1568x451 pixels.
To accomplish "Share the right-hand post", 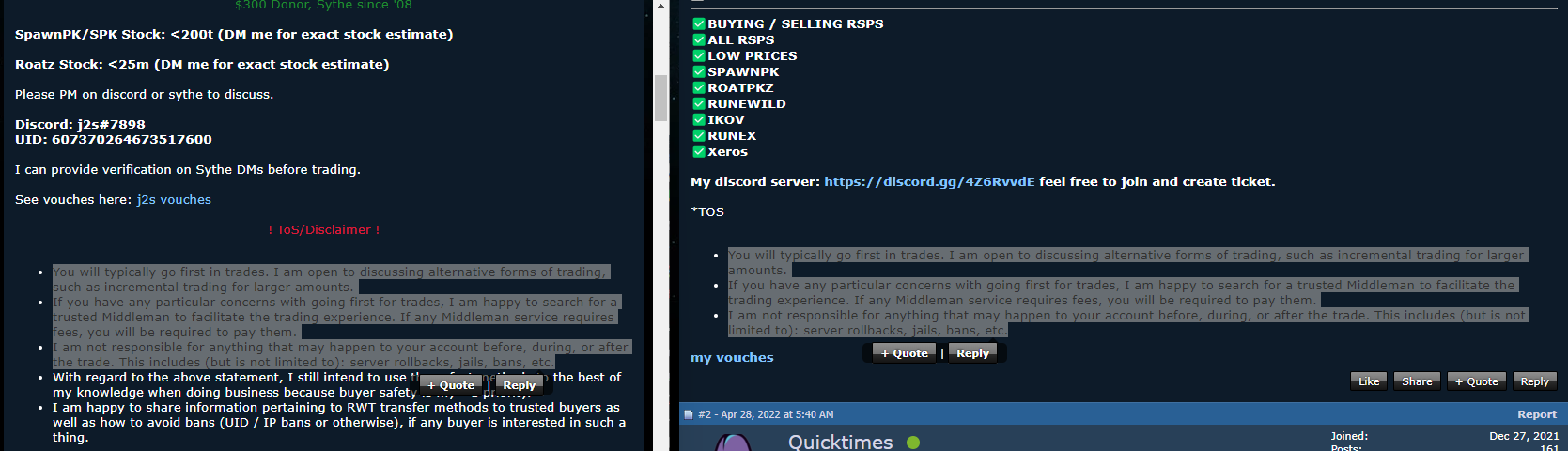I will [1417, 381].
